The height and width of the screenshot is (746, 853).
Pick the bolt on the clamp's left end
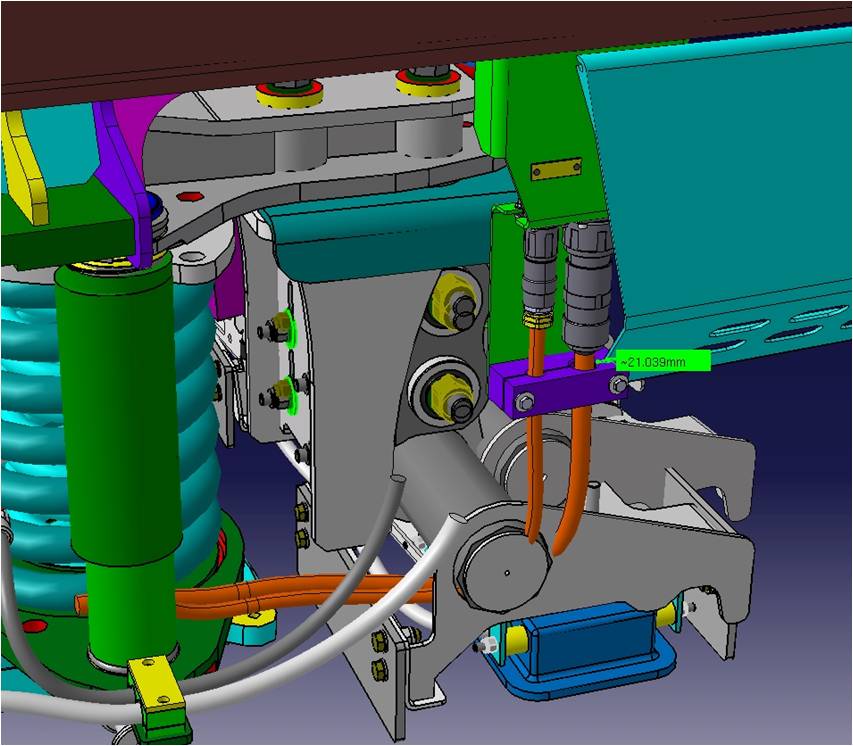pos(524,403)
